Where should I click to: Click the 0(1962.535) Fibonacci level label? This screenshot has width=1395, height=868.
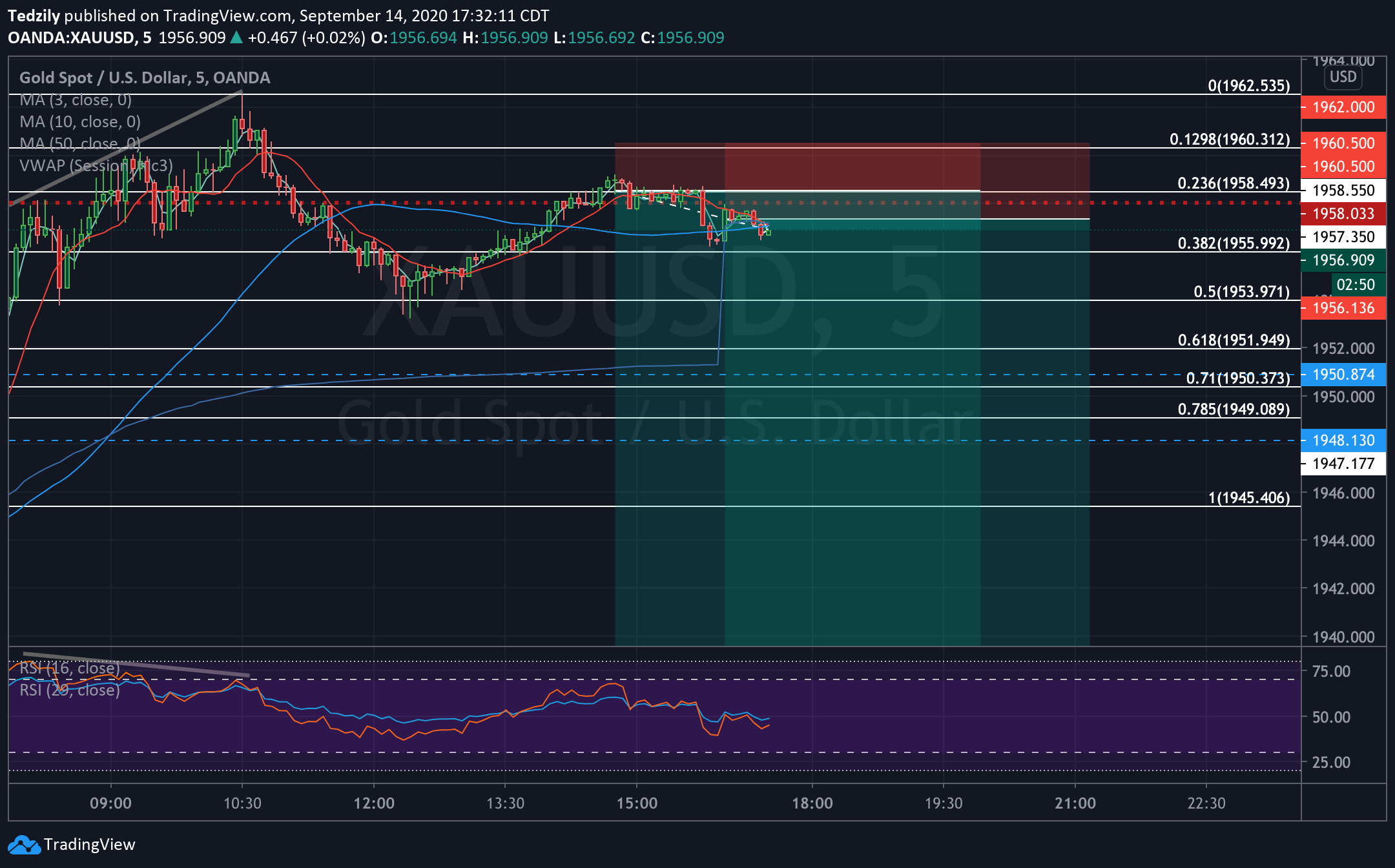point(1249,86)
